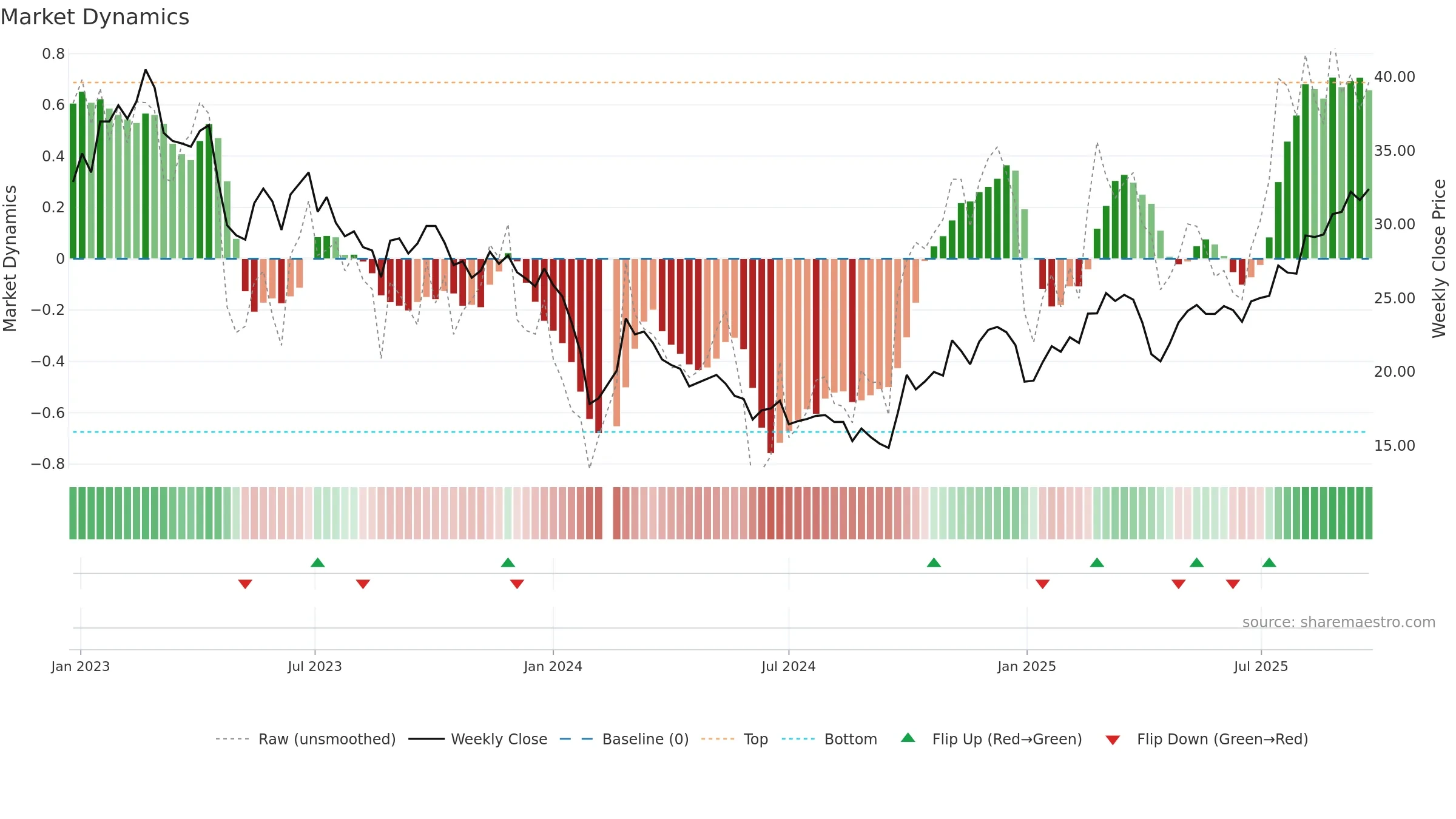This screenshot has height=819, width=1456.
Task: Click the Jul 2024 x-axis label
Action: click(789, 666)
